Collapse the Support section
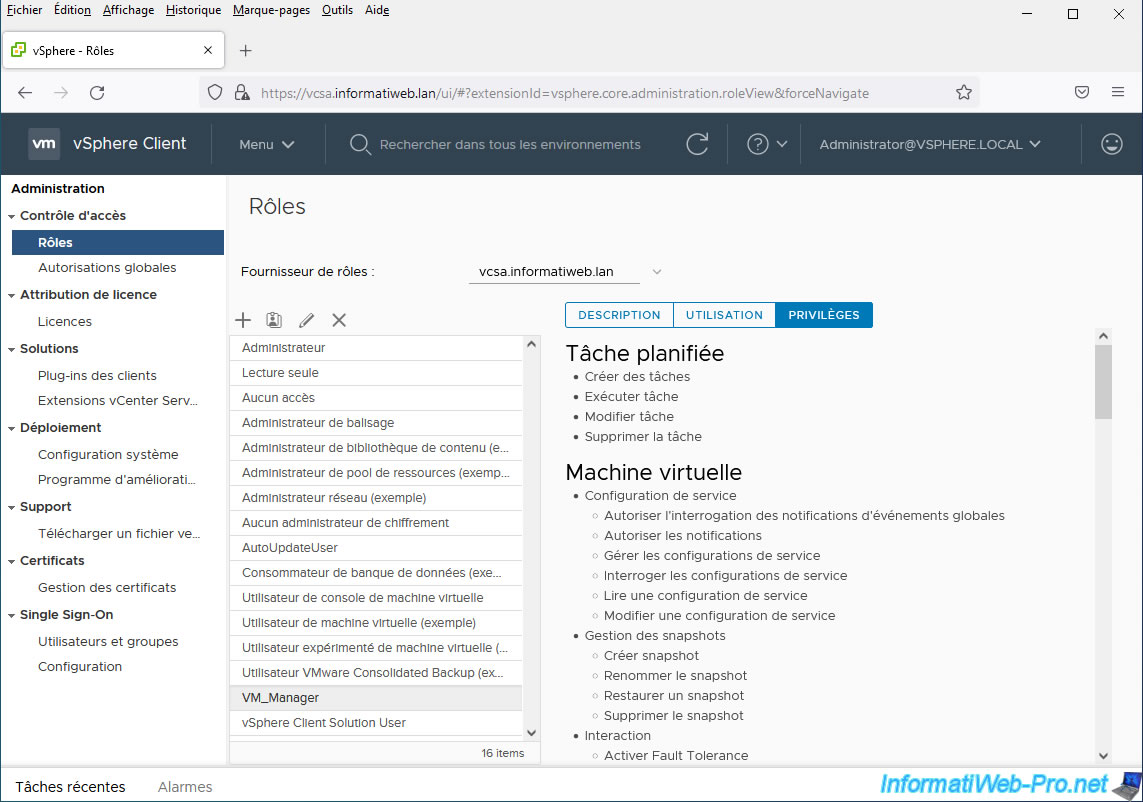1143x802 pixels. (12, 507)
